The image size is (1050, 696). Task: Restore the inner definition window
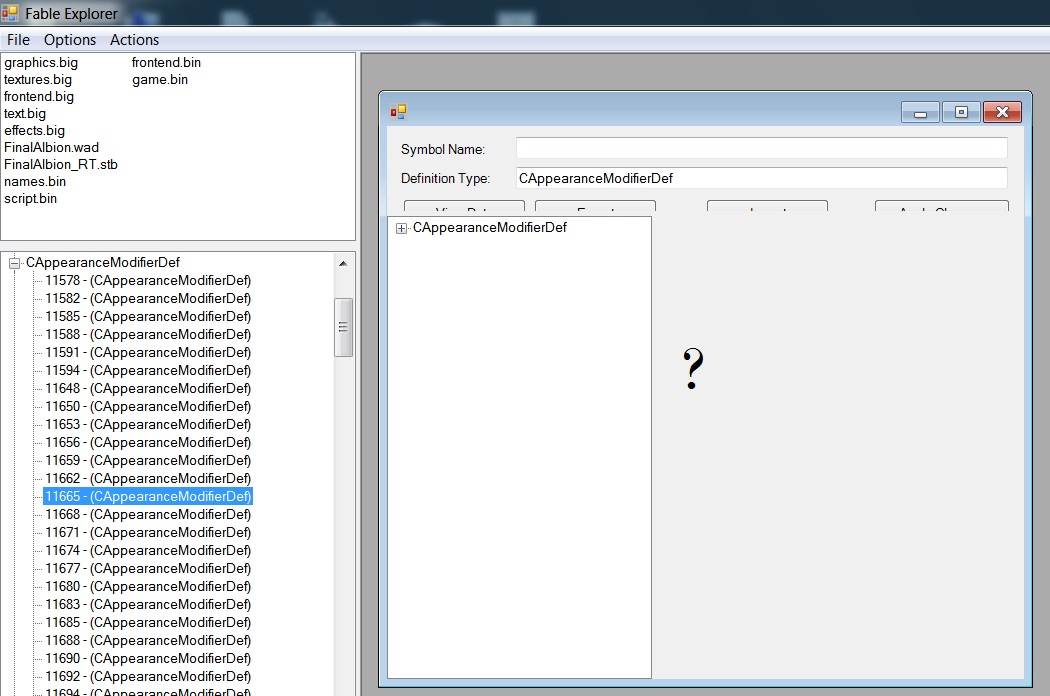pos(961,112)
